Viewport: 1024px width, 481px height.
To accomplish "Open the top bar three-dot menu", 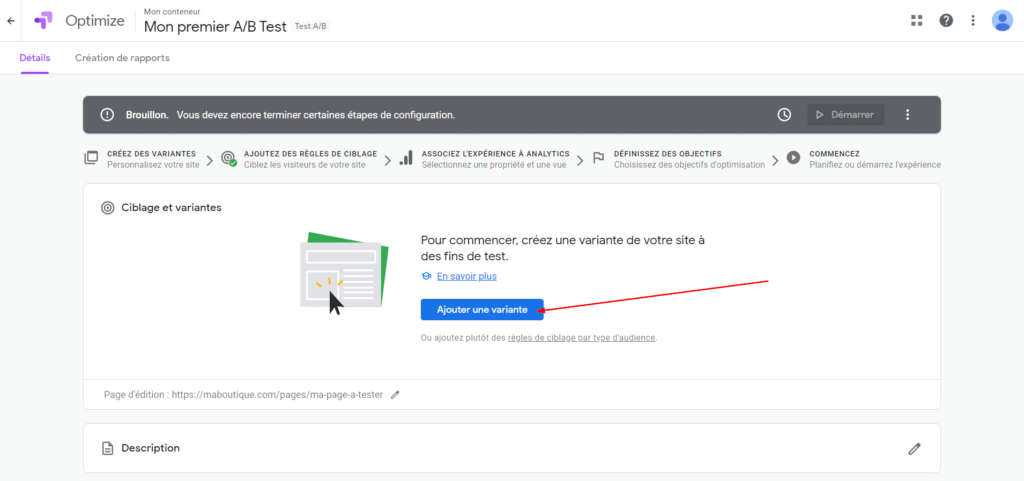I will coord(973,21).
